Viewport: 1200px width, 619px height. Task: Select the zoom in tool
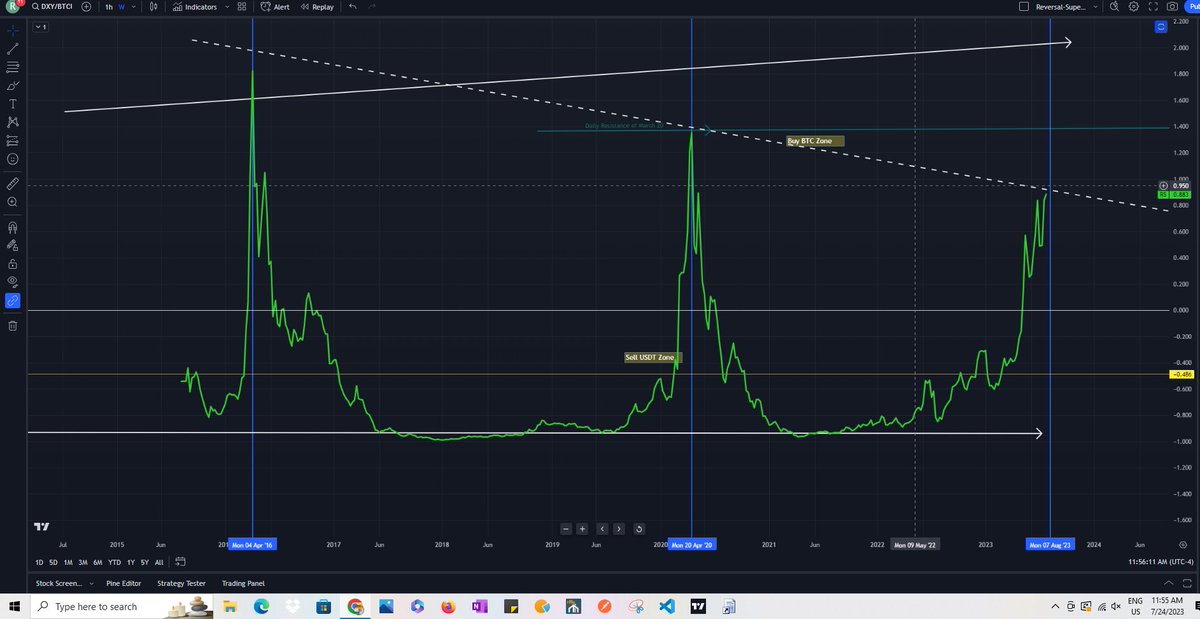pos(12,202)
